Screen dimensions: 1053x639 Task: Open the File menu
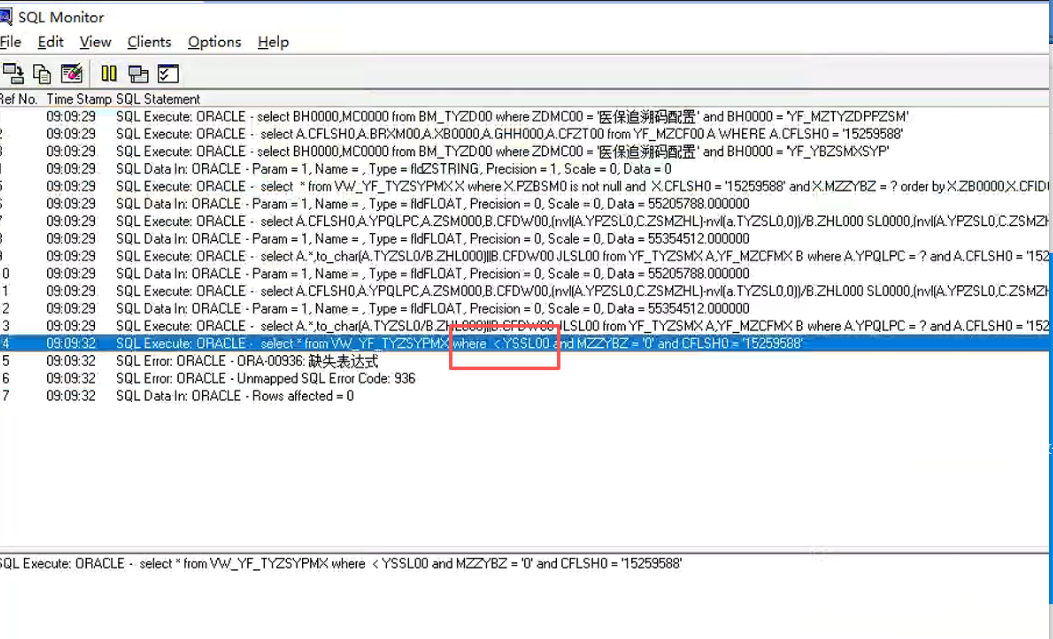pos(10,42)
